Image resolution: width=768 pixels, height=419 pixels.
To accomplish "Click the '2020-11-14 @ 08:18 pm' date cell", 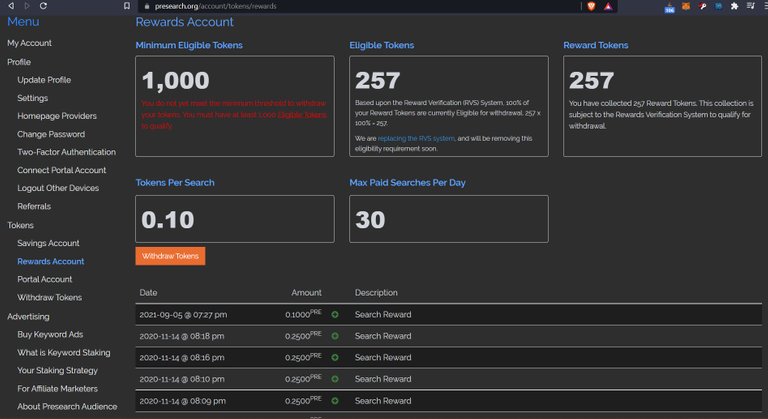I will [x=182, y=336].
